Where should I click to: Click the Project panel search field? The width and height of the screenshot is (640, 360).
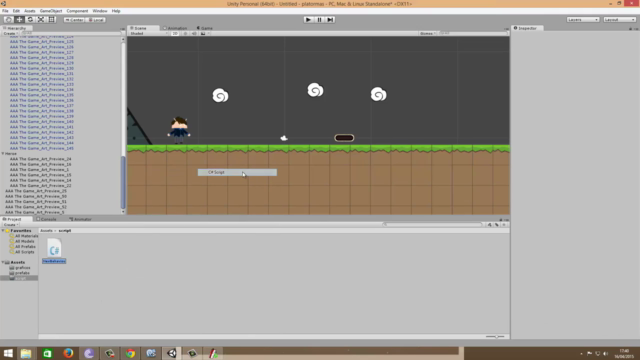coord(433,224)
